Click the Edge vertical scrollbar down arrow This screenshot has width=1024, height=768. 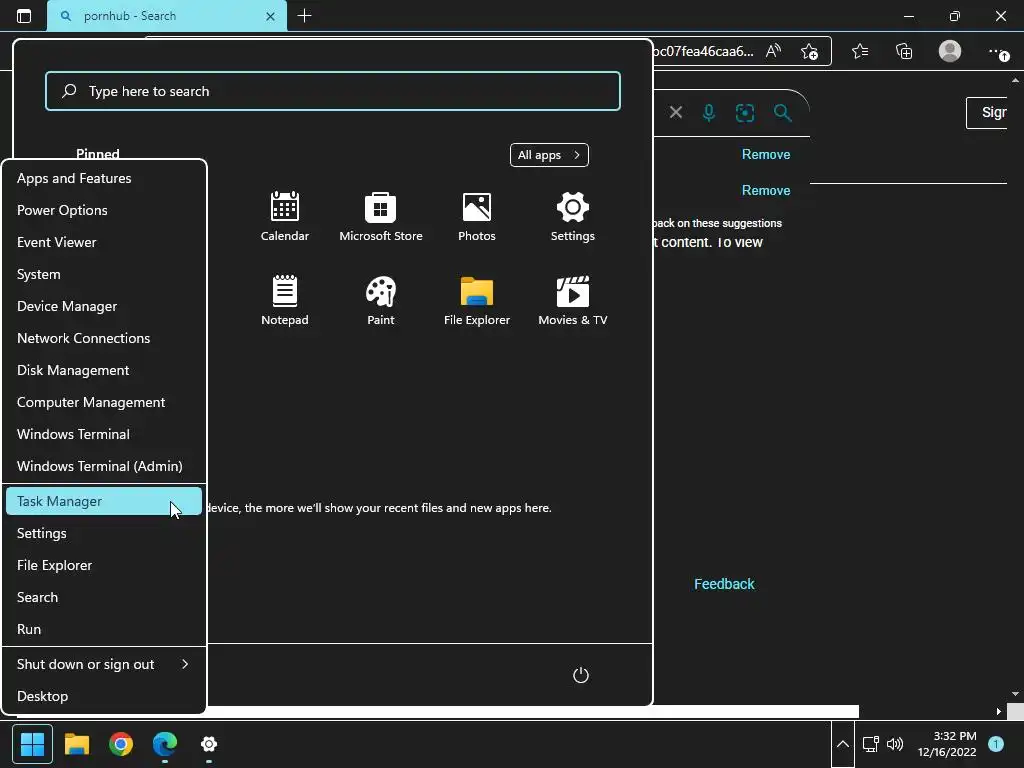tap(1015, 694)
